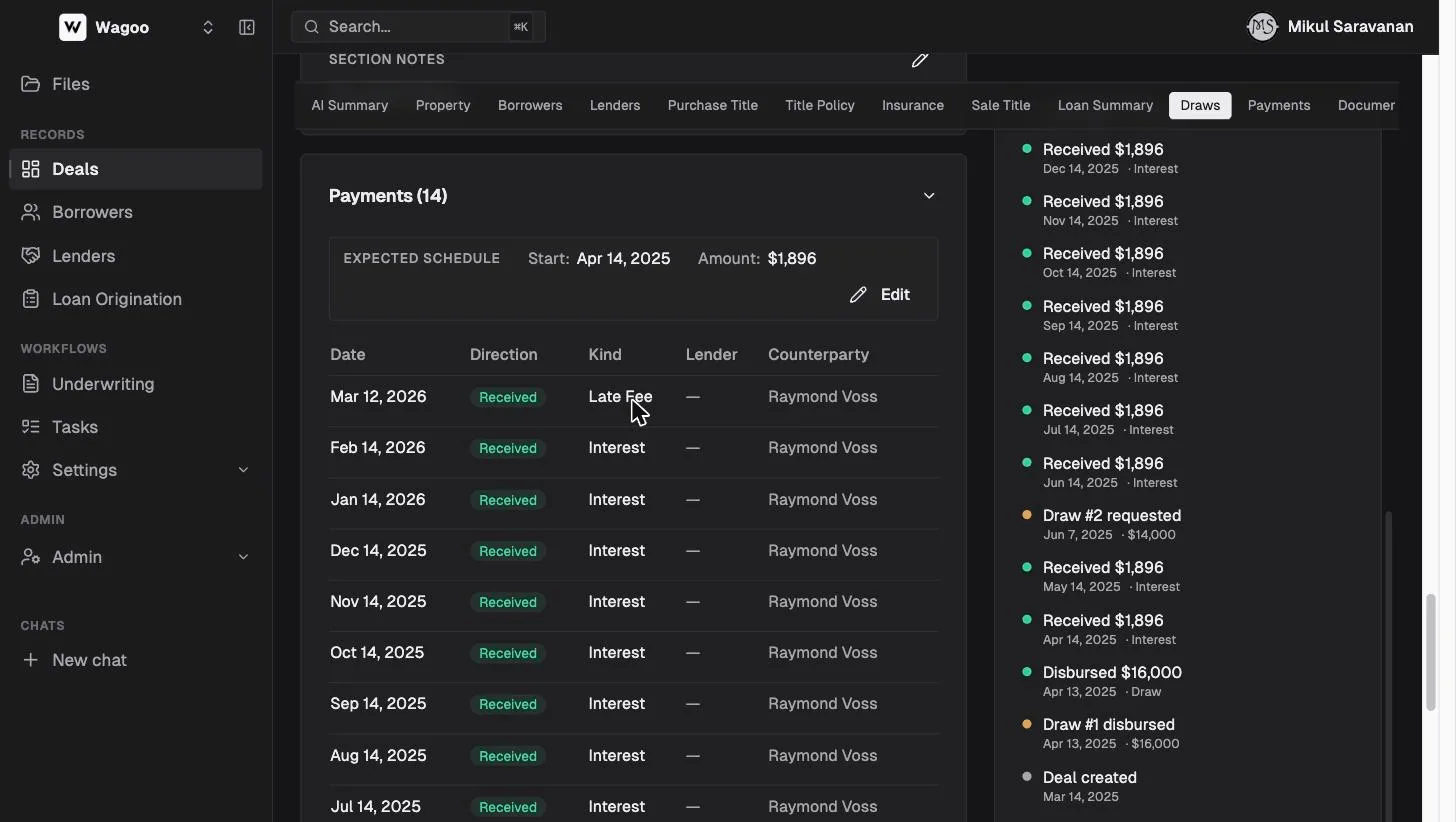
Task: Click the Deal created timeline entry
Action: pyautogui.click(x=1089, y=787)
